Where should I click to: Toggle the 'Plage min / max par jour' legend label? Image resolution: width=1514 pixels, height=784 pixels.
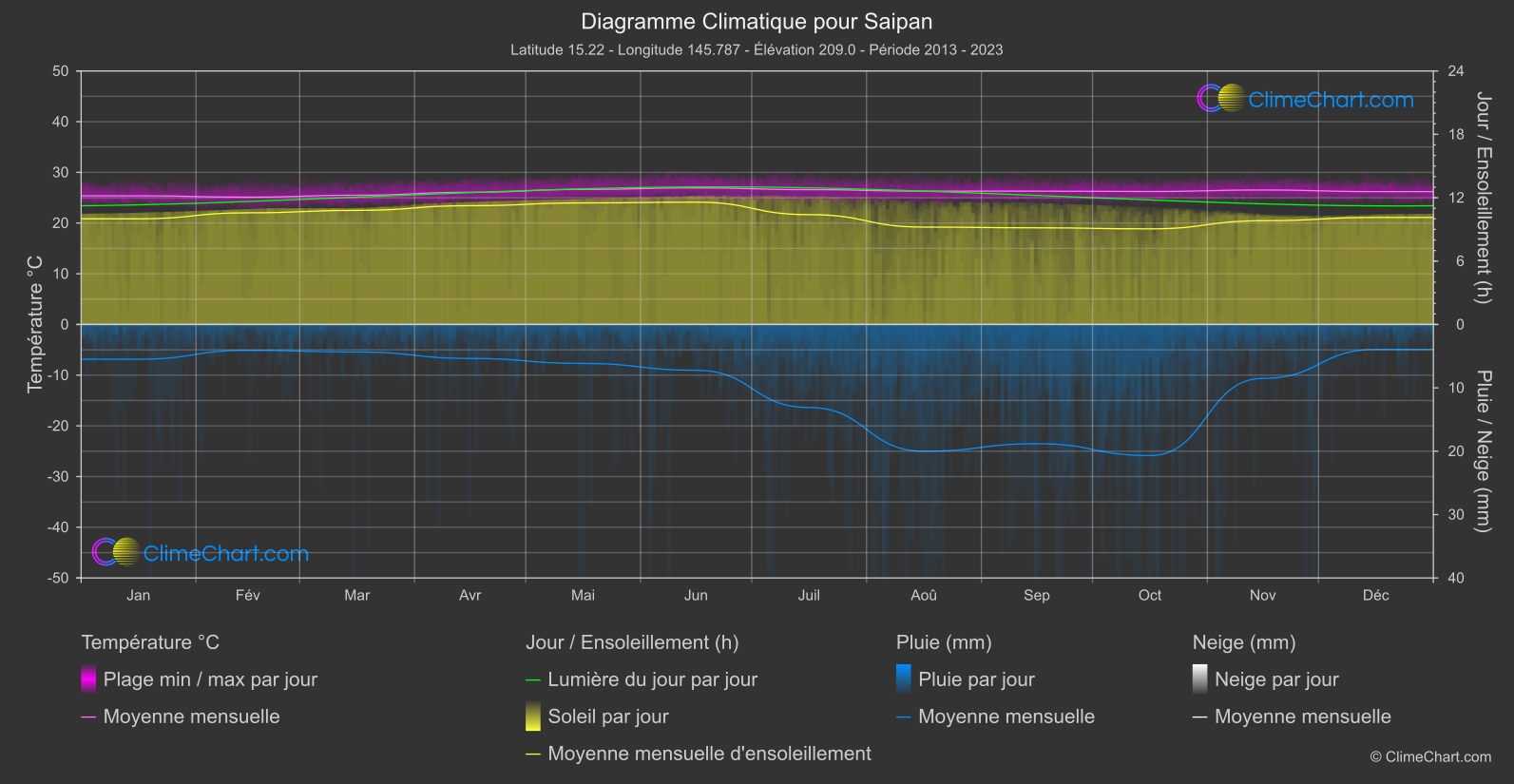210,679
